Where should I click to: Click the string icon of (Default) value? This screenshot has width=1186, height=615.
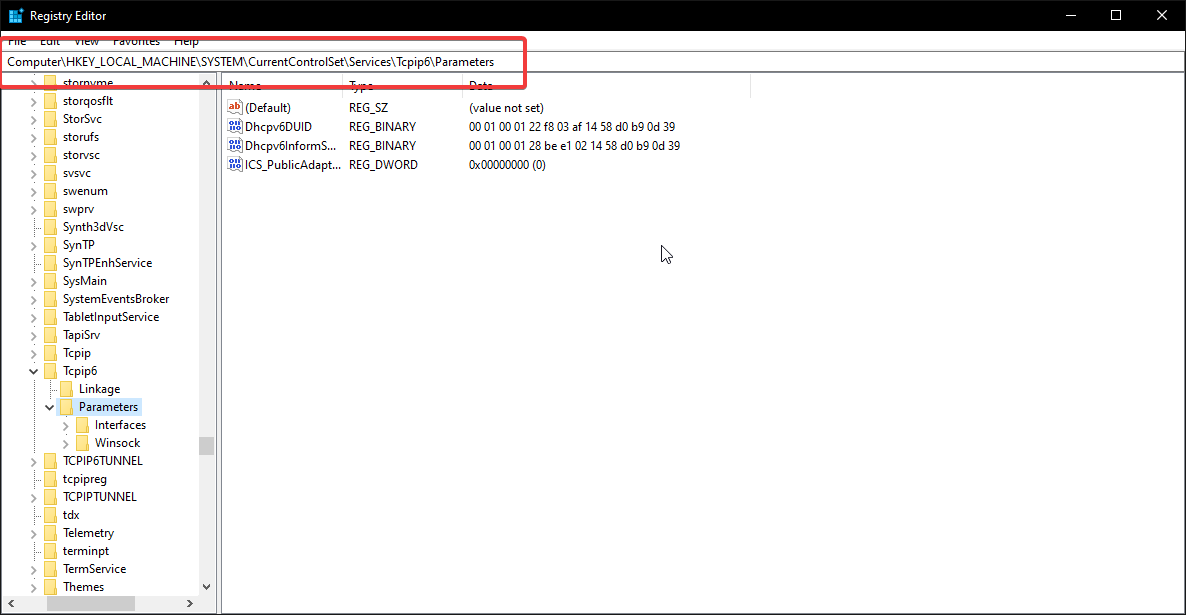[234, 107]
